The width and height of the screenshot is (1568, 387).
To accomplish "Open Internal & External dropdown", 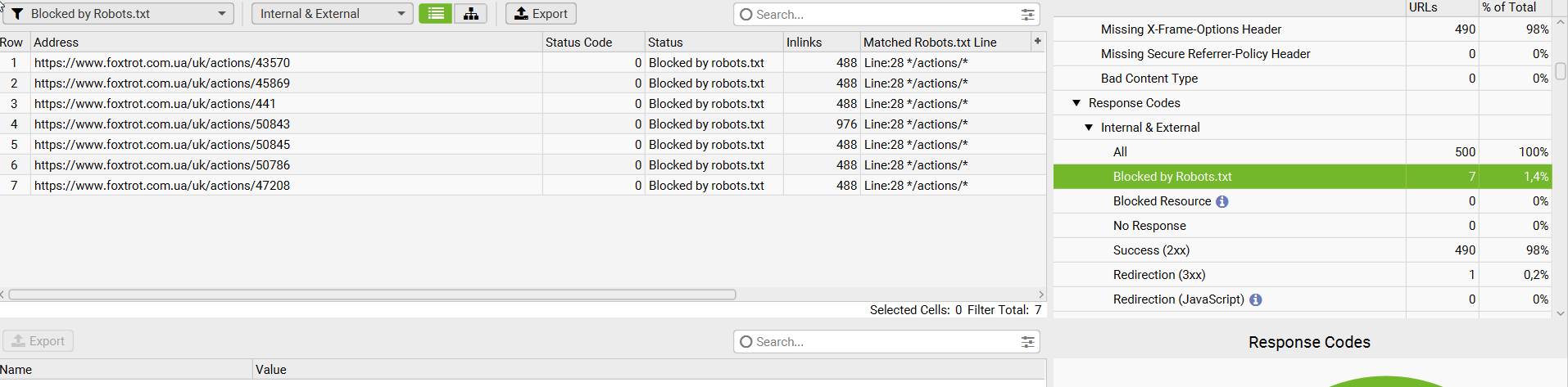I will pyautogui.click(x=332, y=14).
